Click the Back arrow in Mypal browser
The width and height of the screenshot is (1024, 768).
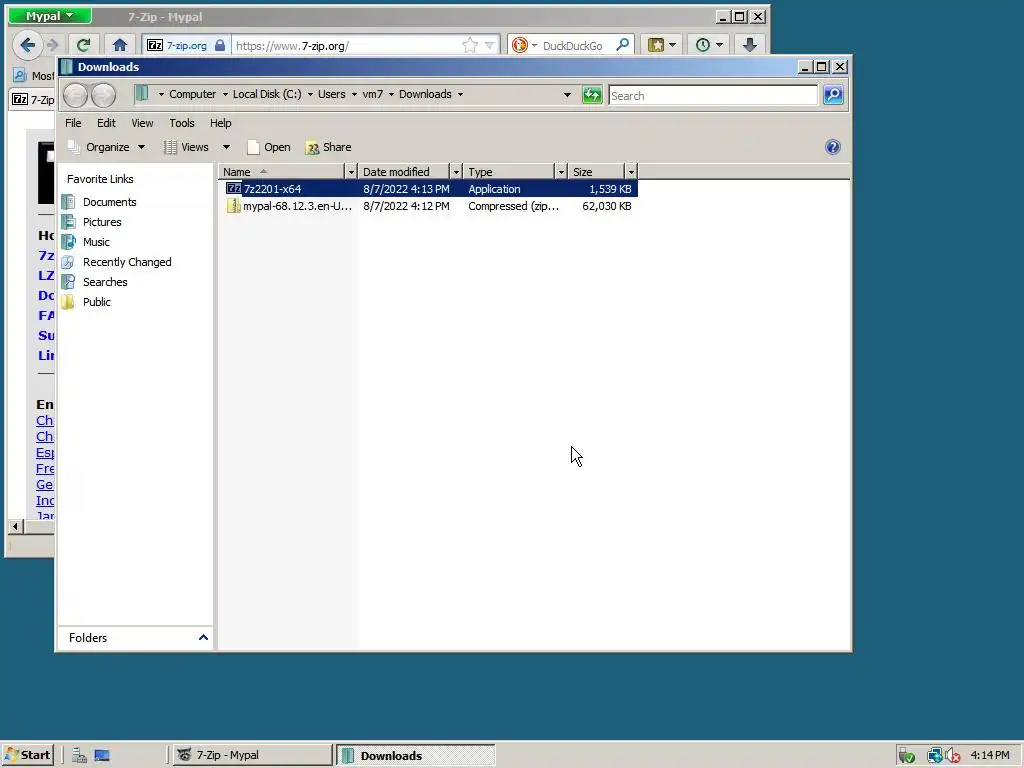pyautogui.click(x=27, y=45)
